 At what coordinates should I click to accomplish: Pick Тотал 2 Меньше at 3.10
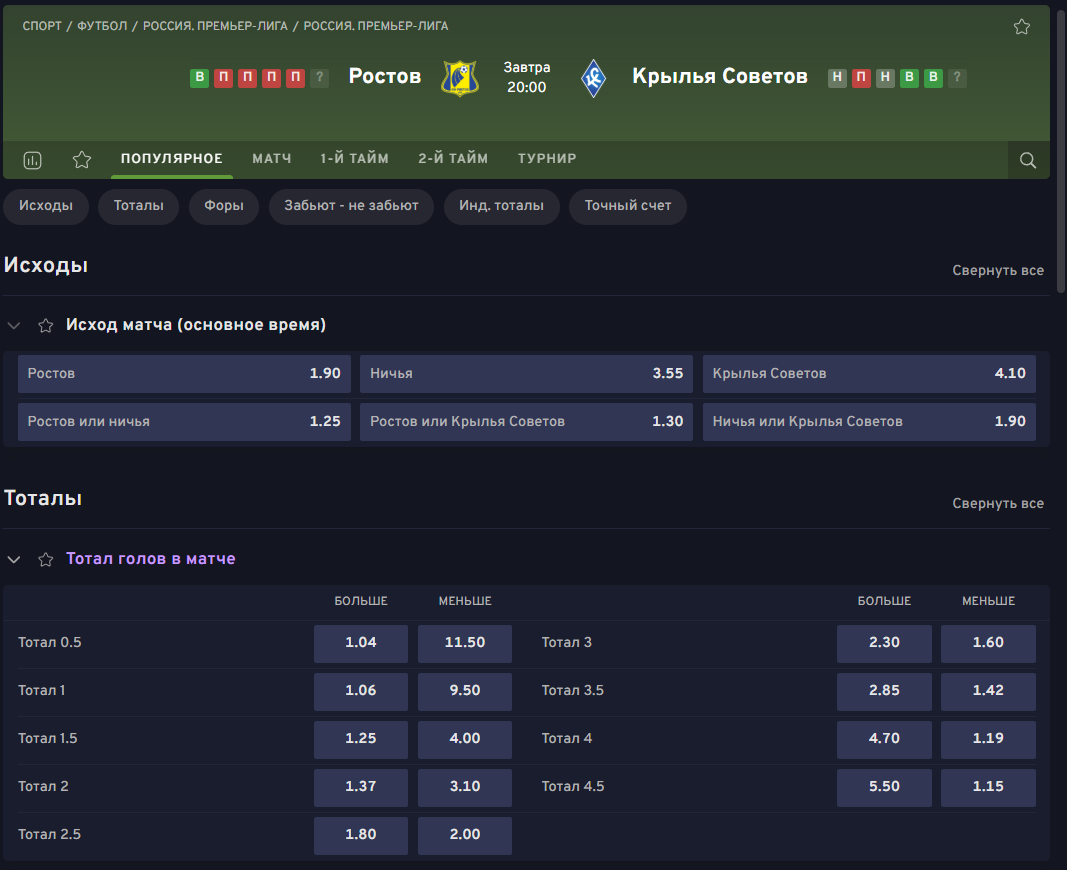[465, 788]
